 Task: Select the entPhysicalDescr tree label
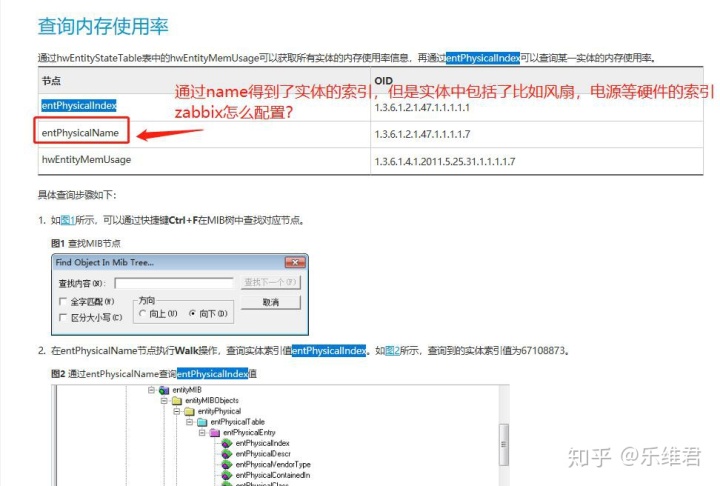tap(263, 454)
